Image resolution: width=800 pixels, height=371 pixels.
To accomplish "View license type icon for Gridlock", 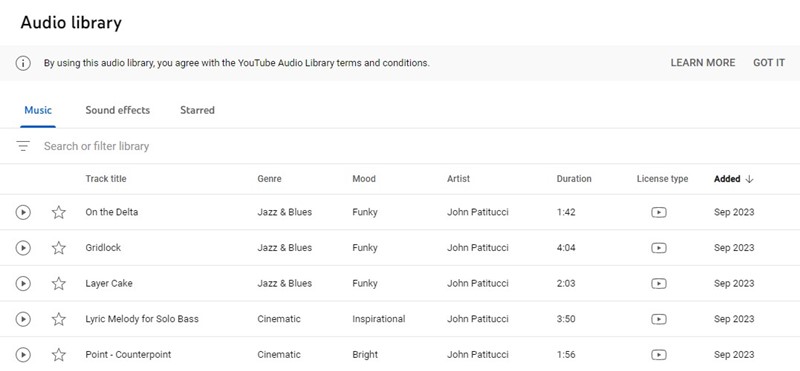I will pyautogui.click(x=659, y=248).
